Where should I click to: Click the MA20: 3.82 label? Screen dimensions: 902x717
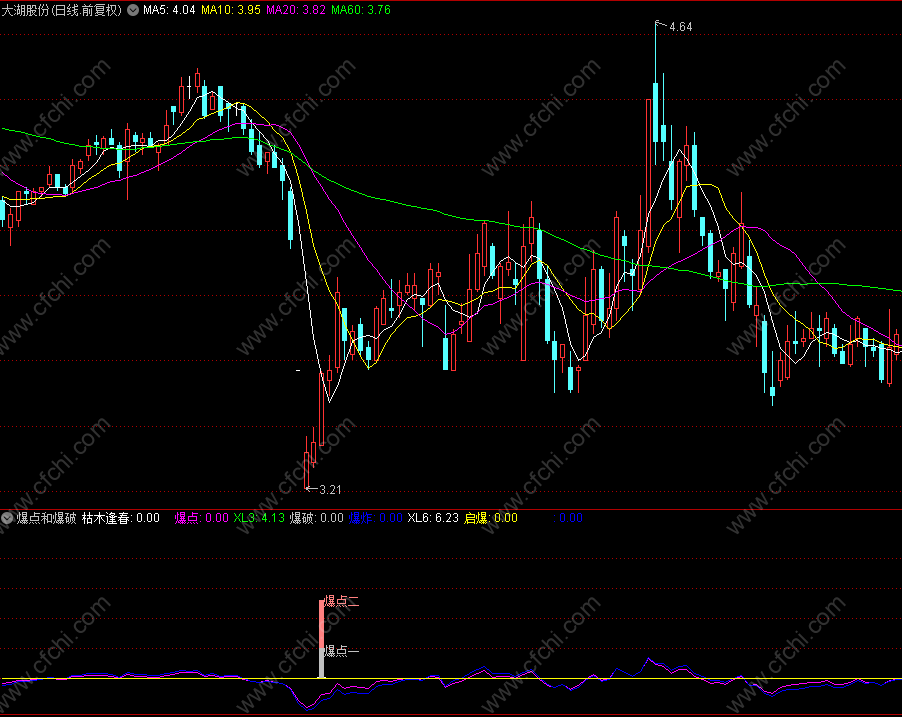pyautogui.click(x=296, y=10)
